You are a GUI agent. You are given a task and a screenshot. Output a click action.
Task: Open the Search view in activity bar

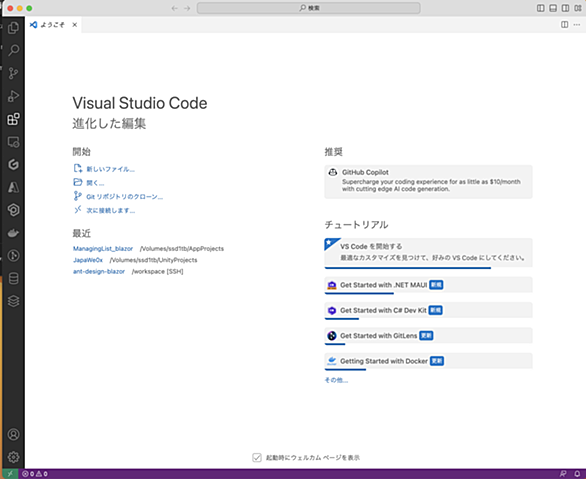13,50
